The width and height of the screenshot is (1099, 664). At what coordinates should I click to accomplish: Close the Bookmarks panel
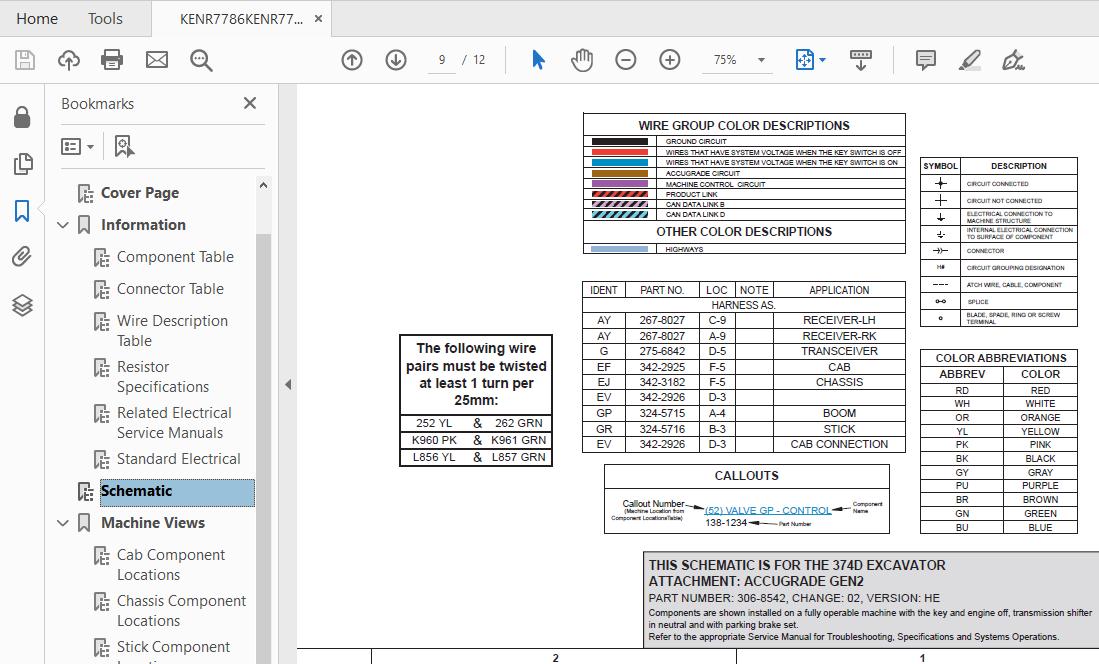(250, 103)
